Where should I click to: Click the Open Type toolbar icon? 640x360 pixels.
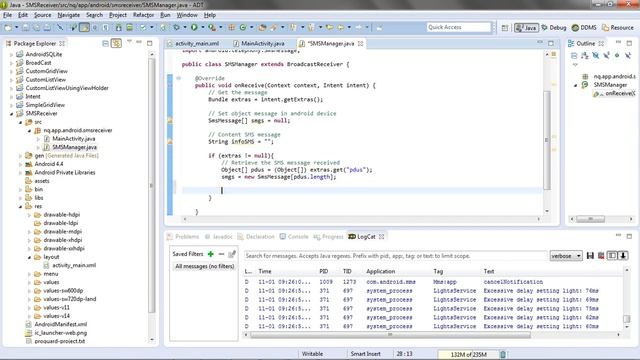pos(262,27)
